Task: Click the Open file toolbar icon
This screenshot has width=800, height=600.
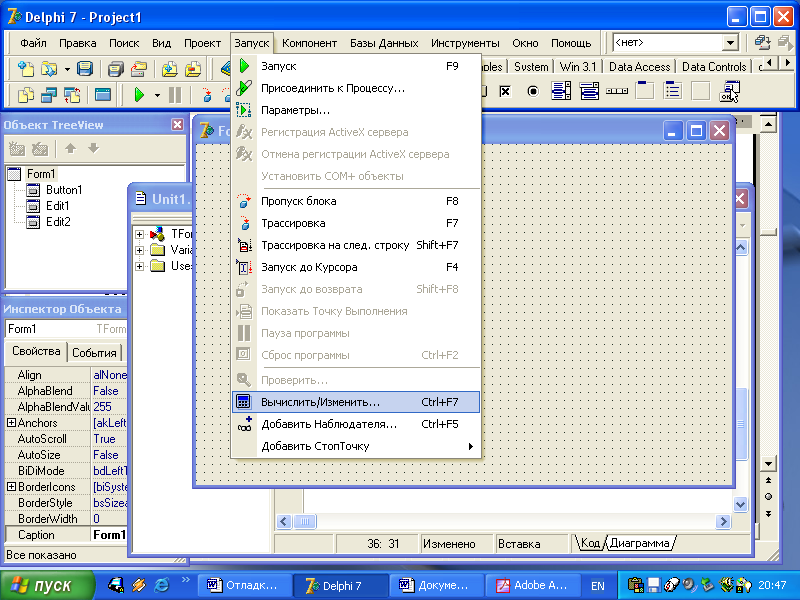Action: click(x=49, y=68)
